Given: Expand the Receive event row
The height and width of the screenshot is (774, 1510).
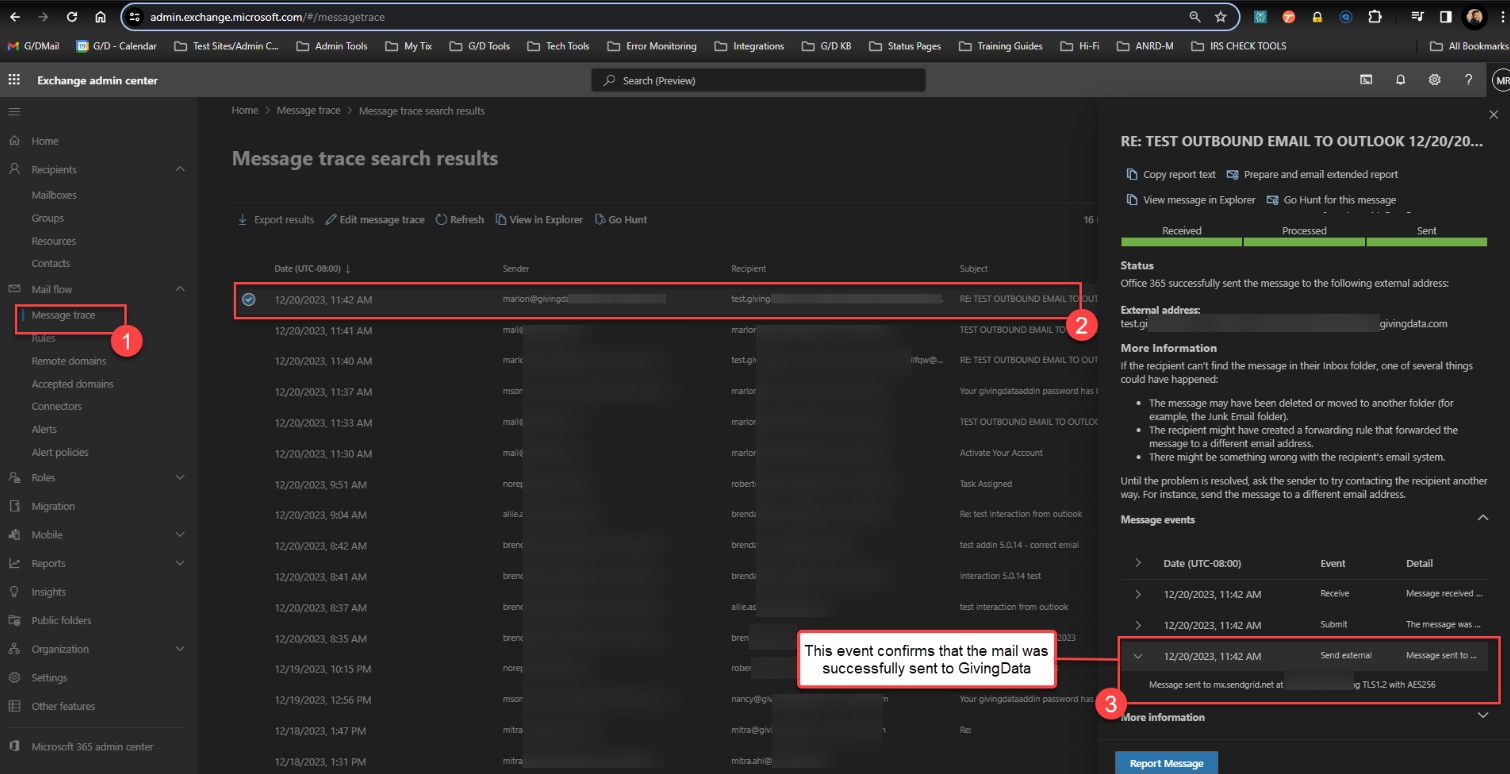Looking at the screenshot, I should point(1138,594).
